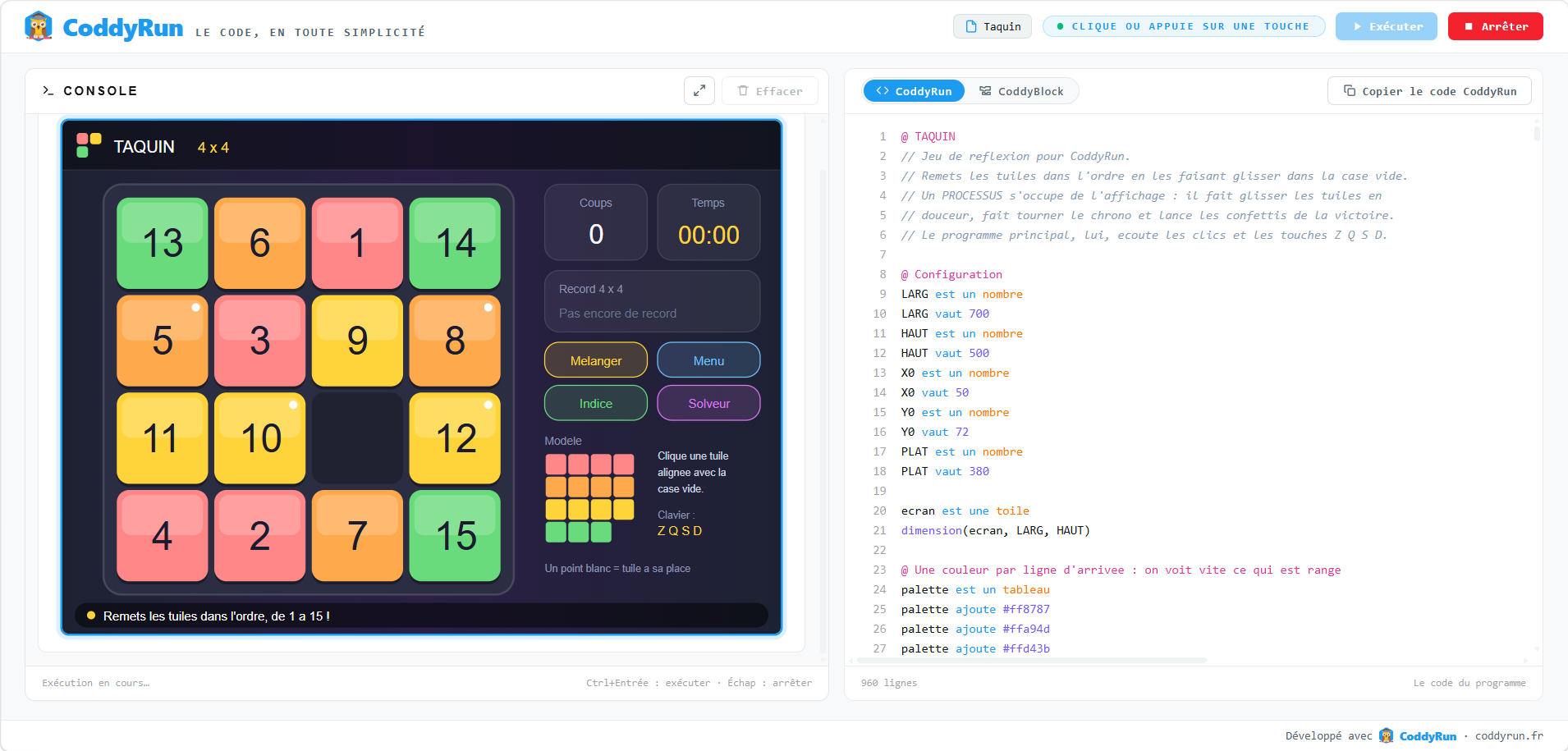The width and height of the screenshot is (1568, 751).
Task: Click tile 11 in the puzzle
Action: [163, 438]
